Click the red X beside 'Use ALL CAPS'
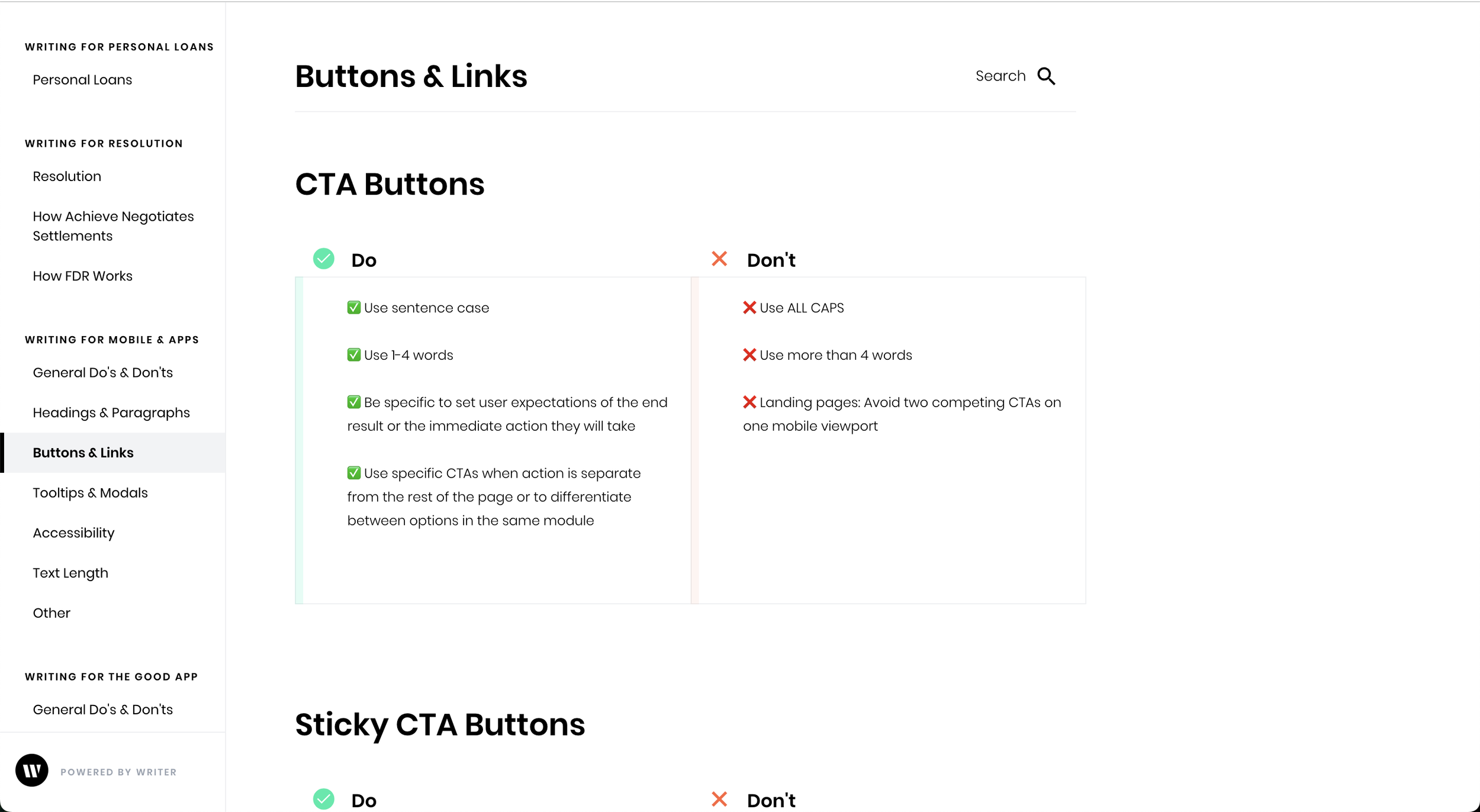Screen dimensions: 1480x812 point(749,308)
